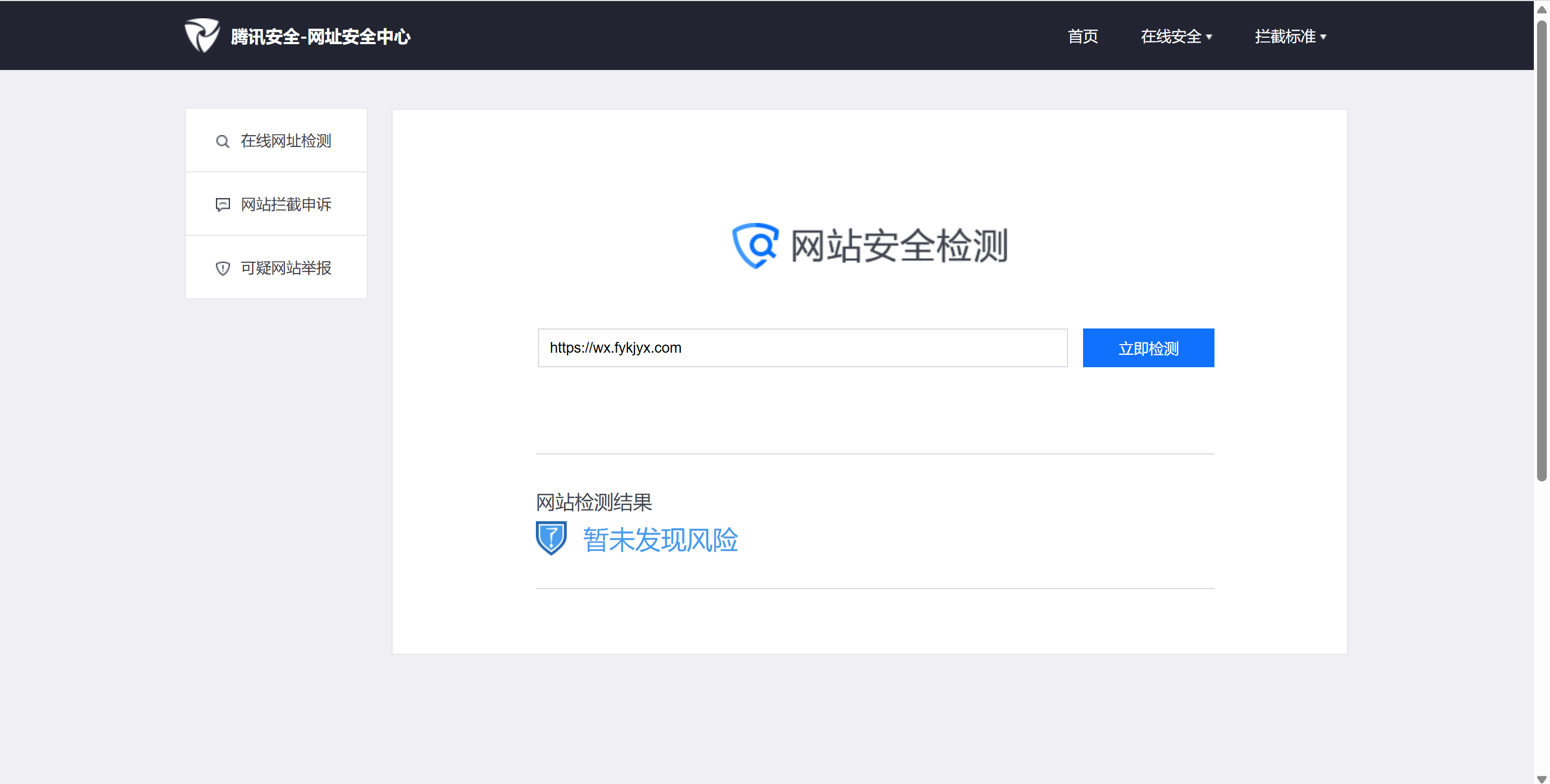This screenshot has width=1550, height=784.
Task: Click the scrollbar up arrow
Action: (x=1541, y=9)
